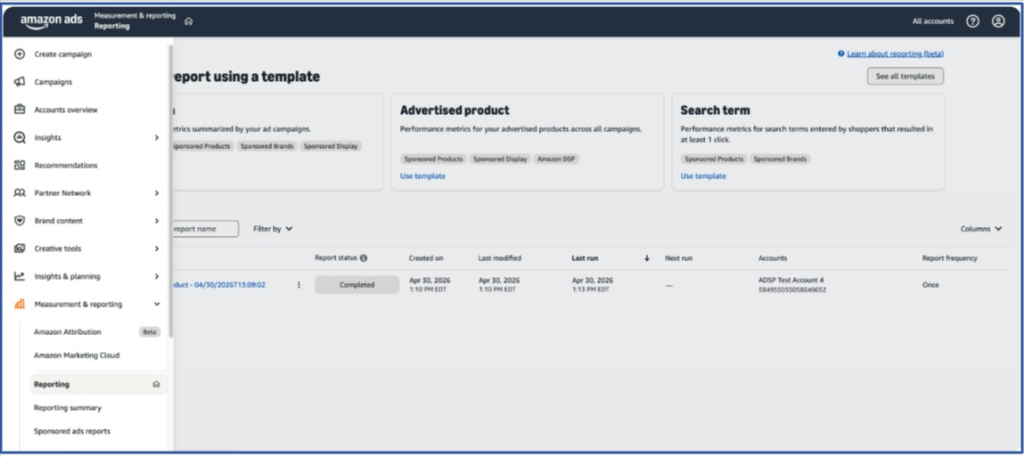Viewport: 1024px width, 457px height.
Task: Expand the Partner Network submenu chevron
Action: coord(157,193)
